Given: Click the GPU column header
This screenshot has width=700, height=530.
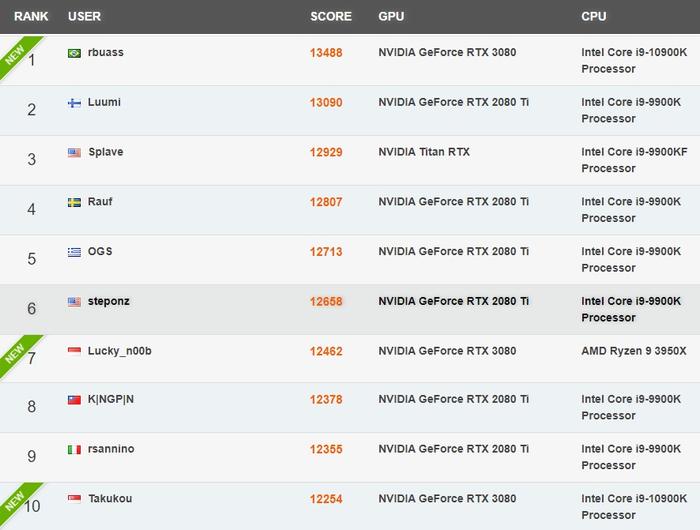Looking at the screenshot, I should [x=391, y=17].
